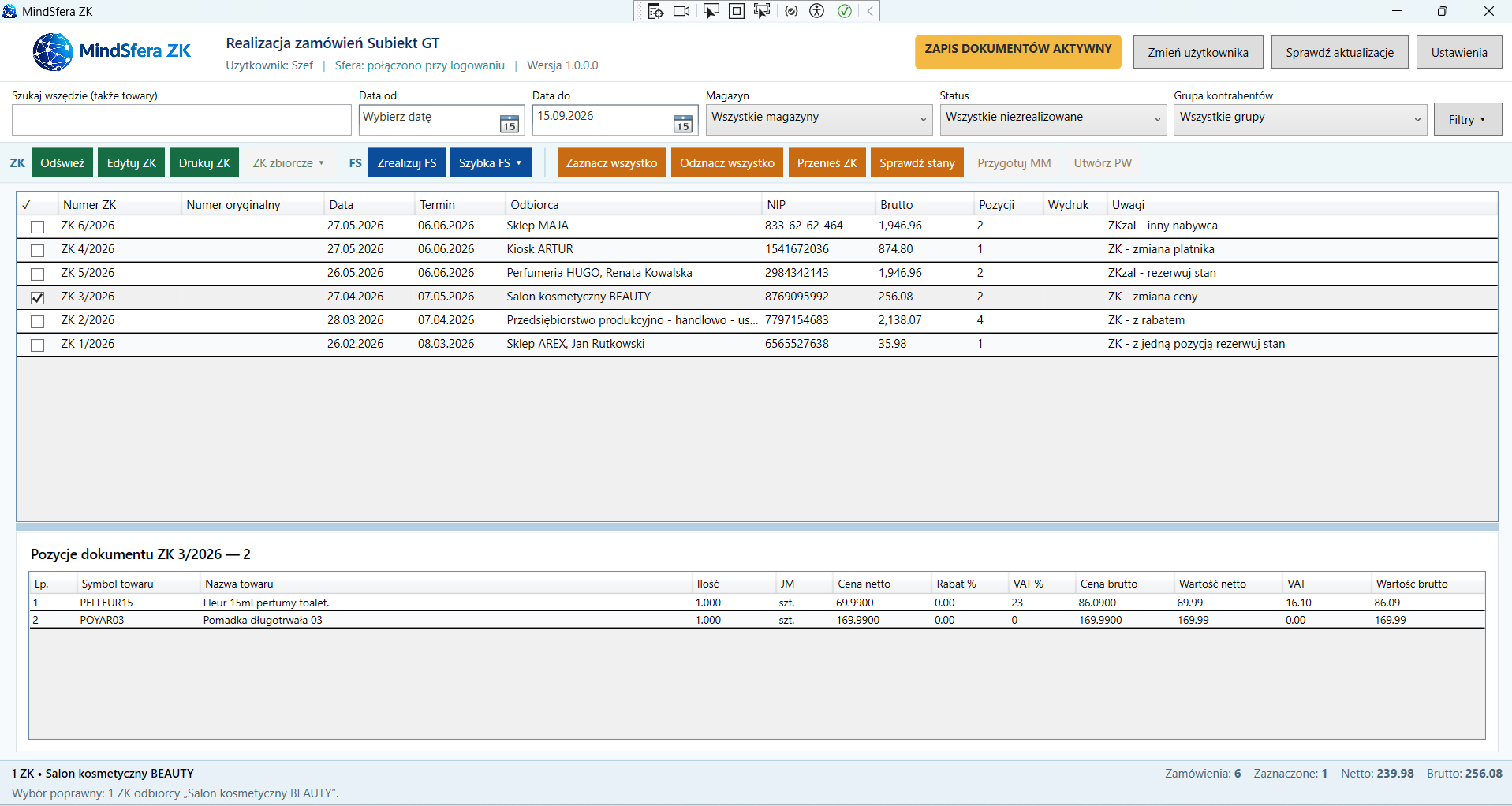Switch user via Zmień użytkownika

(x=1198, y=52)
